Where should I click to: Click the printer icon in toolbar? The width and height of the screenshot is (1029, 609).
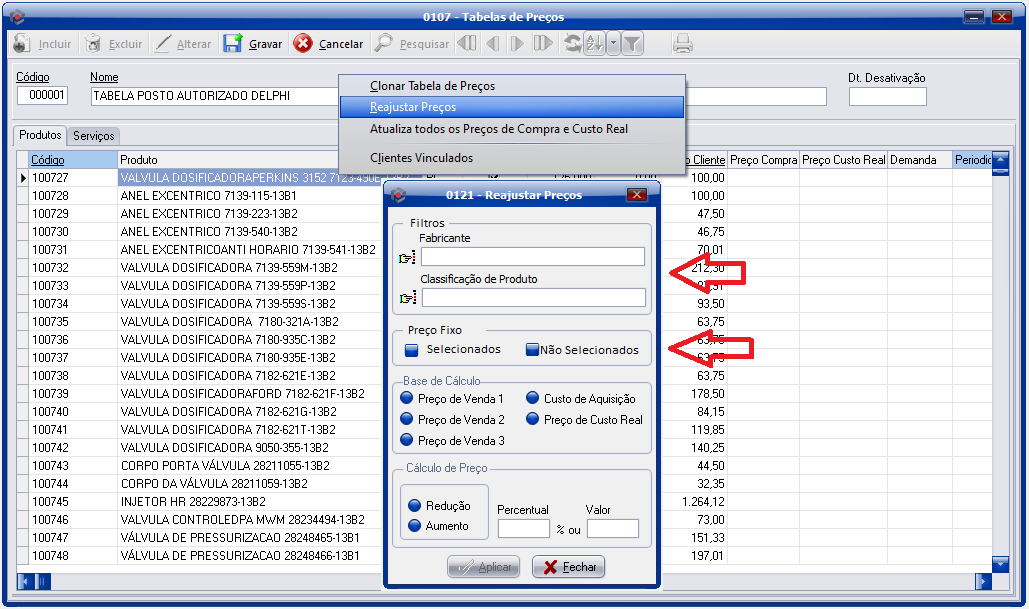(x=683, y=44)
